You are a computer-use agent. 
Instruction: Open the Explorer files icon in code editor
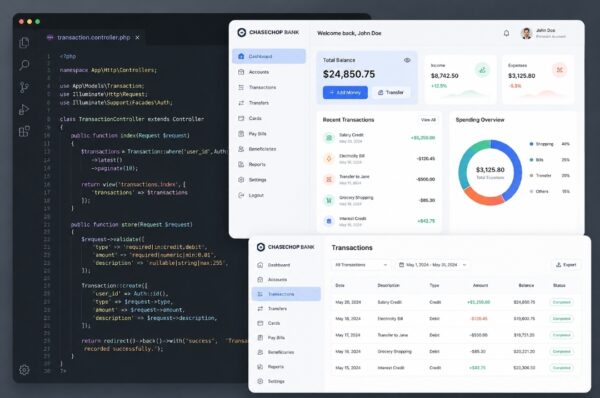tap(24, 42)
